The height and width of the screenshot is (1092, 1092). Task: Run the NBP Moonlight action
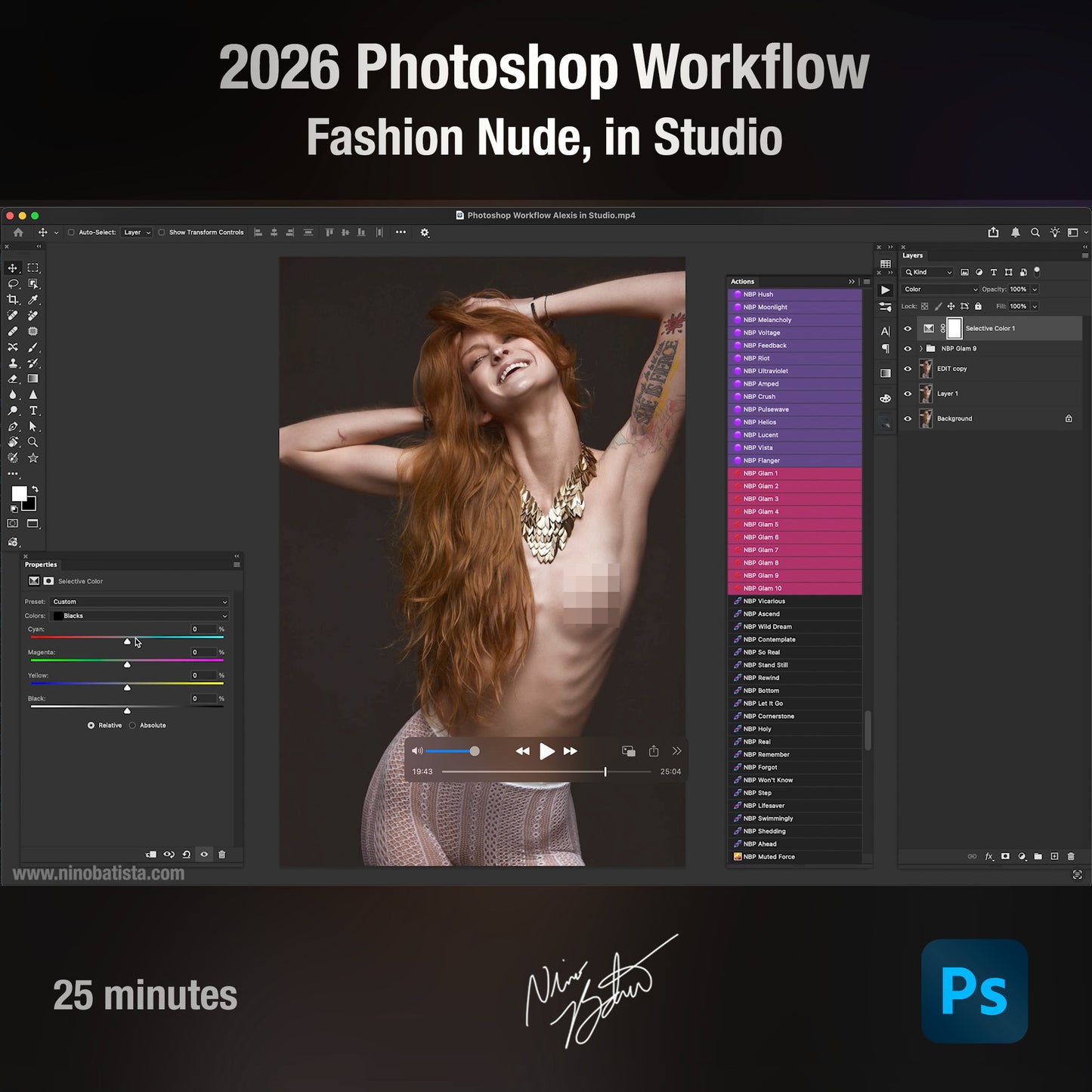pos(766,307)
